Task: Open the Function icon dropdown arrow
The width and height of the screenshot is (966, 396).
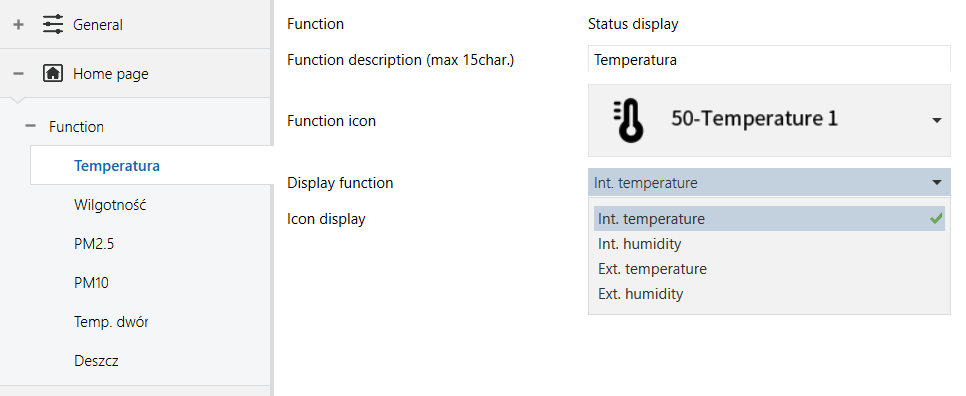Action: click(936, 120)
